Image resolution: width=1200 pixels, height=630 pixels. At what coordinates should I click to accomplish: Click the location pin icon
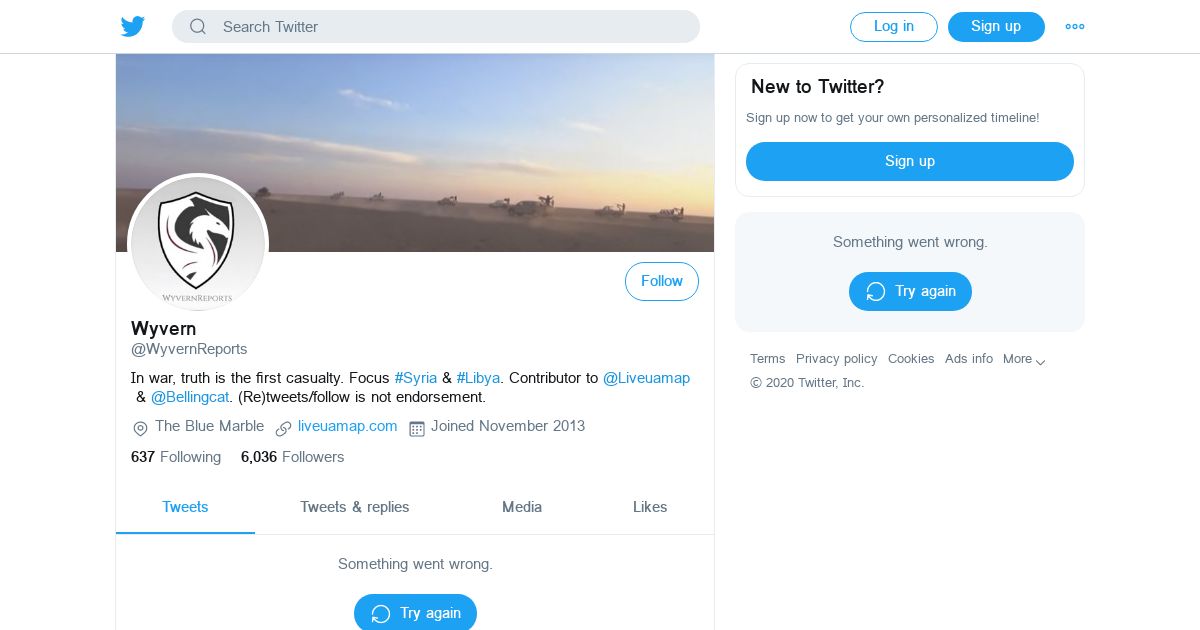pos(140,428)
